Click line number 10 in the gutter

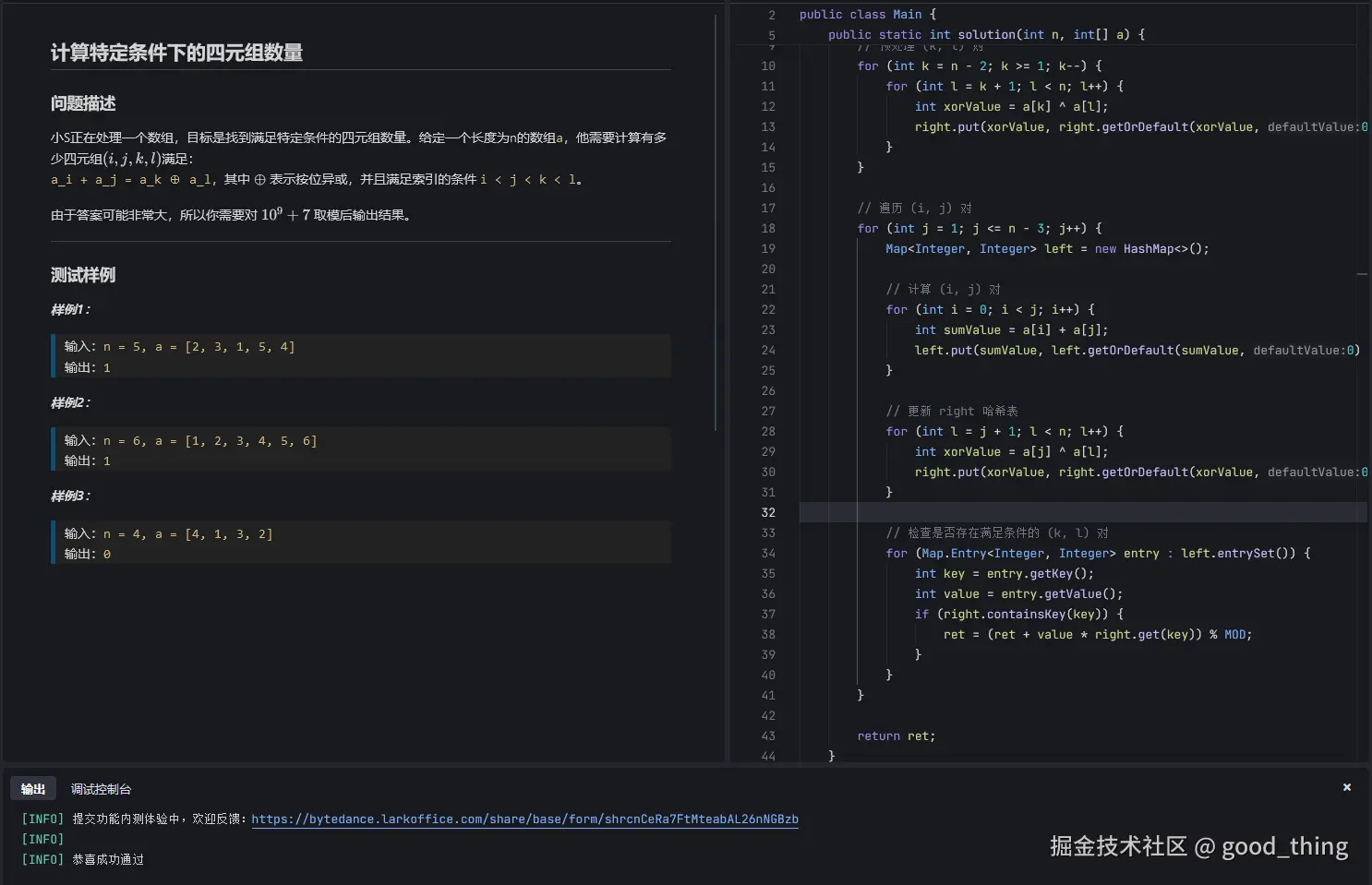(x=768, y=66)
